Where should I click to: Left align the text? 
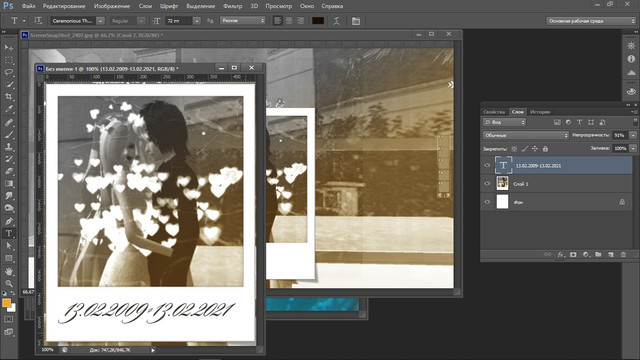(x=278, y=21)
